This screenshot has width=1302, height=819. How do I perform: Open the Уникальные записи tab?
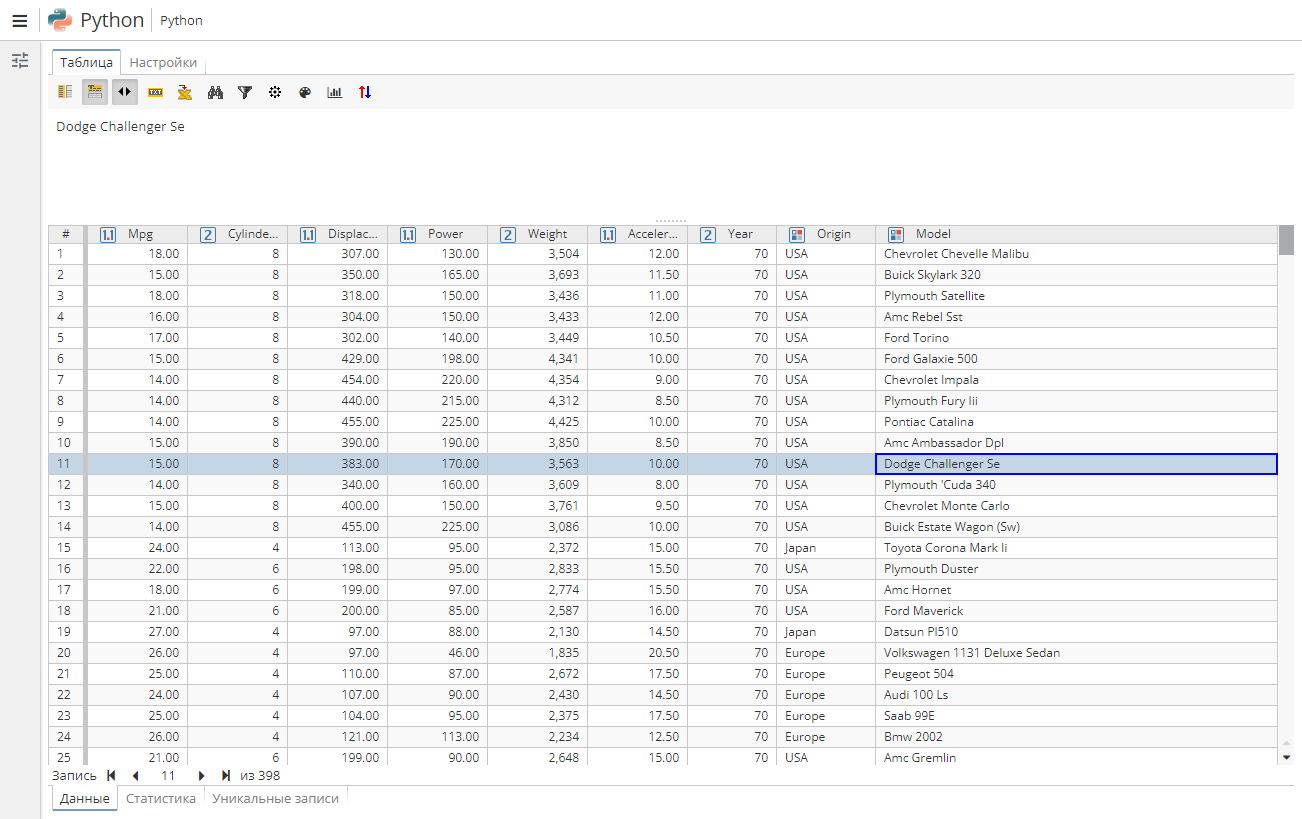(276, 798)
